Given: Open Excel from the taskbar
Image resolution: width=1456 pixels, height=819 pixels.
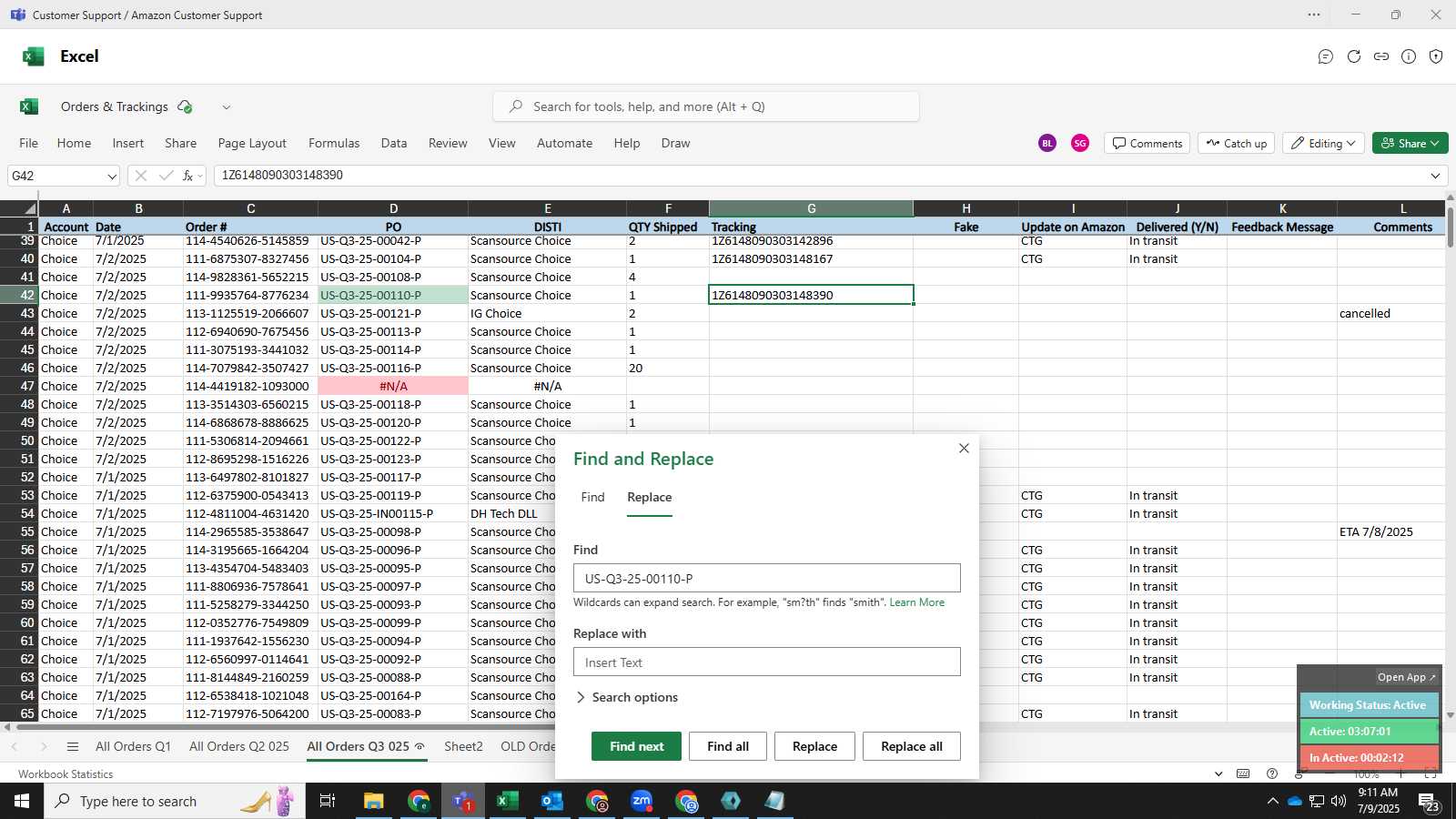Looking at the screenshot, I should tap(507, 801).
